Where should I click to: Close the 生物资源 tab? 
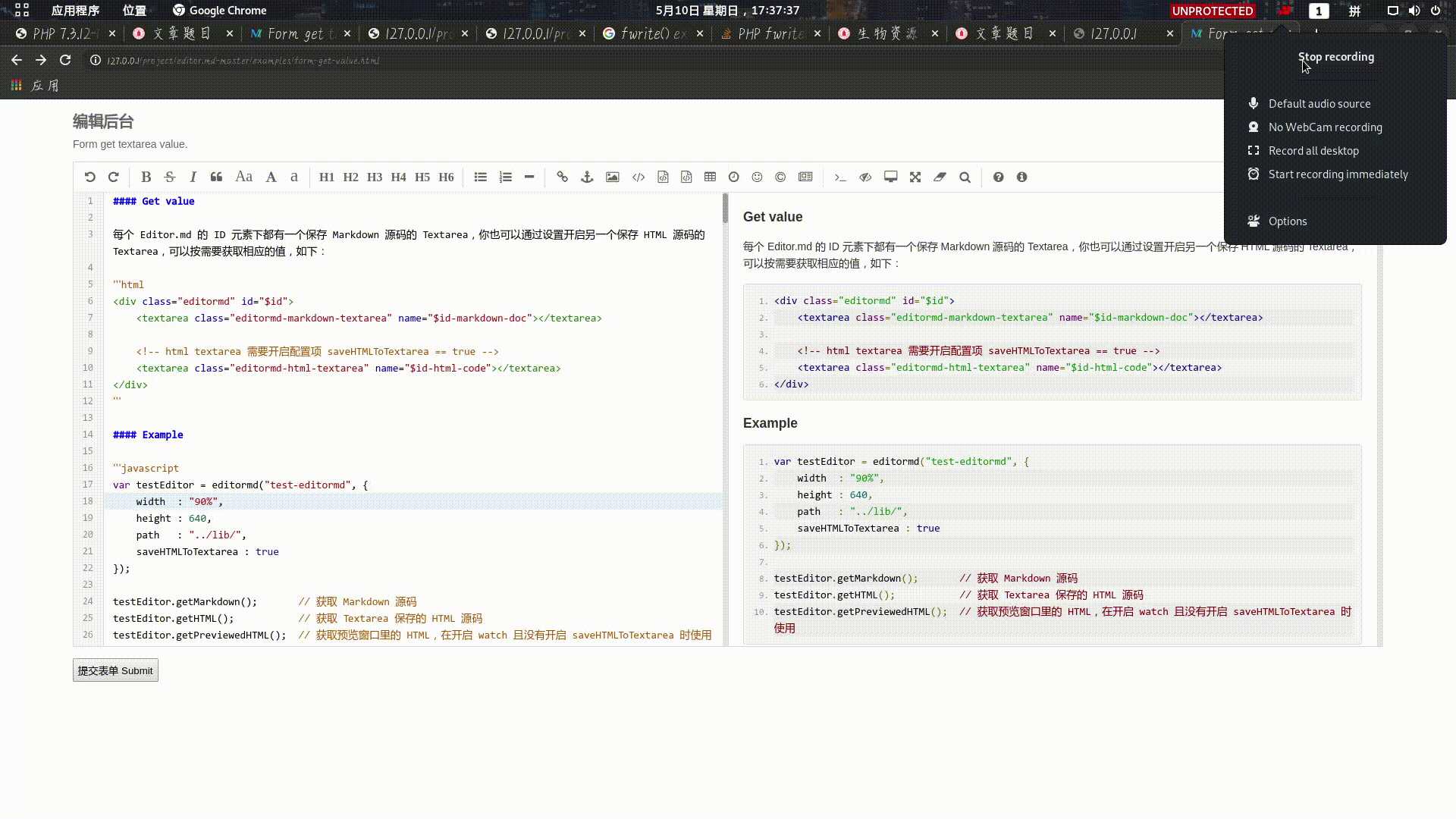(x=934, y=33)
